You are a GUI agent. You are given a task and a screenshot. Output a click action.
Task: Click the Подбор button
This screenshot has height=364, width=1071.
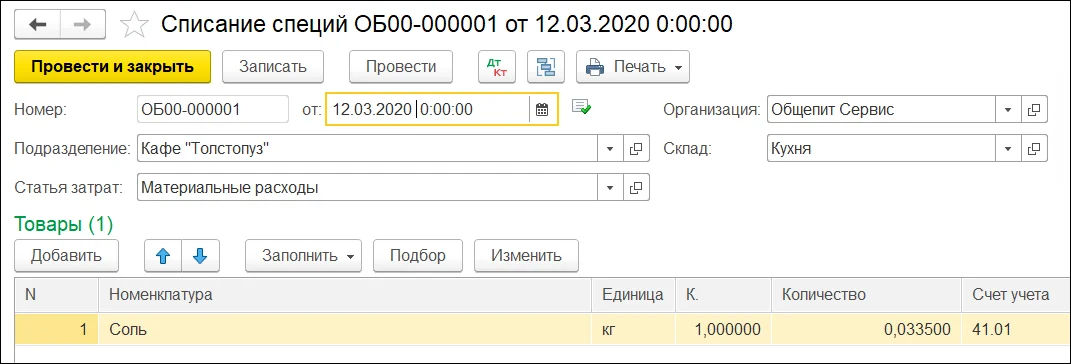pos(418,256)
